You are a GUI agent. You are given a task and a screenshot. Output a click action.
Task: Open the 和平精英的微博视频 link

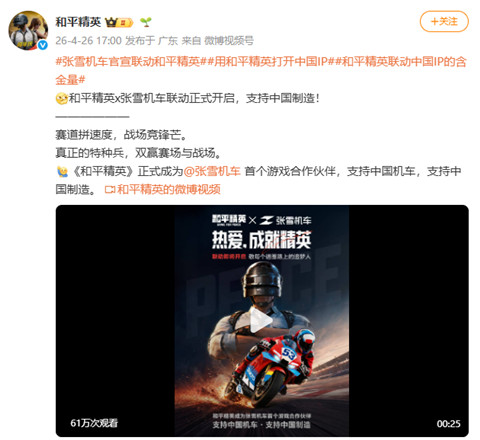[x=169, y=190]
